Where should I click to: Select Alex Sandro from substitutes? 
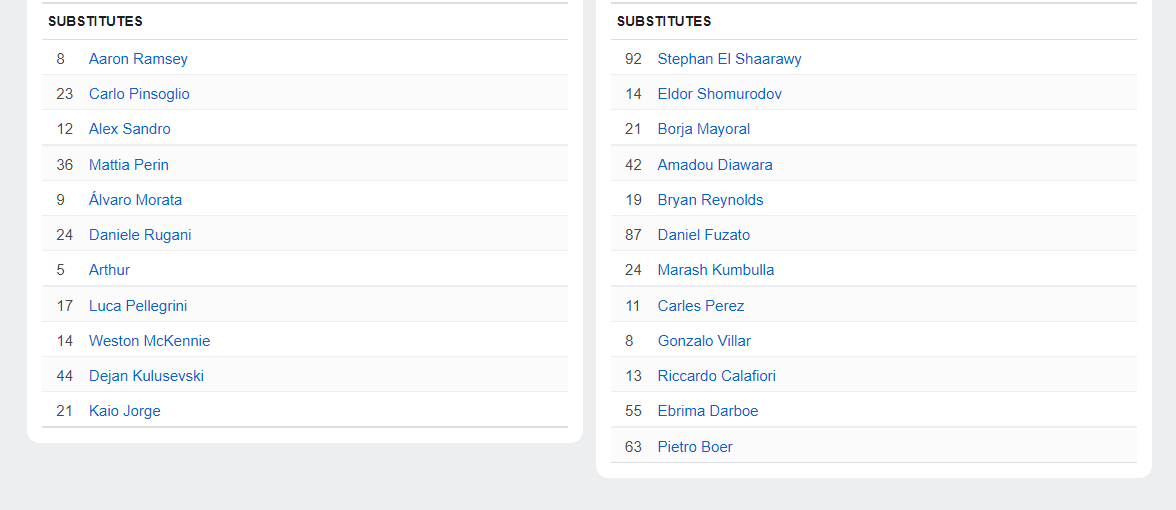pyautogui.click(x=130, y=129)
